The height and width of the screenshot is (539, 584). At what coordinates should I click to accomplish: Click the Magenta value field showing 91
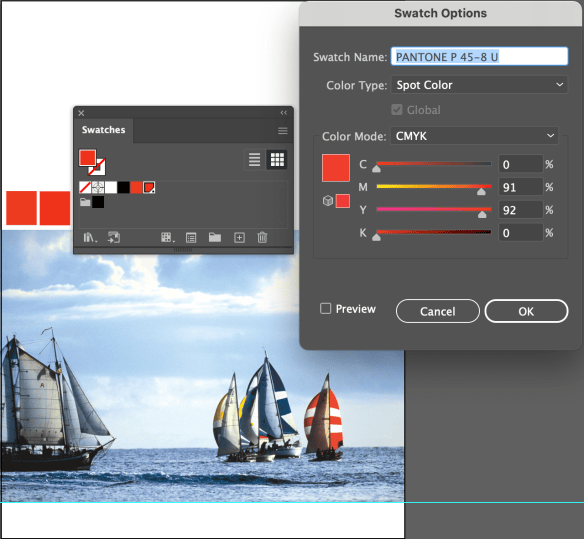521,187
